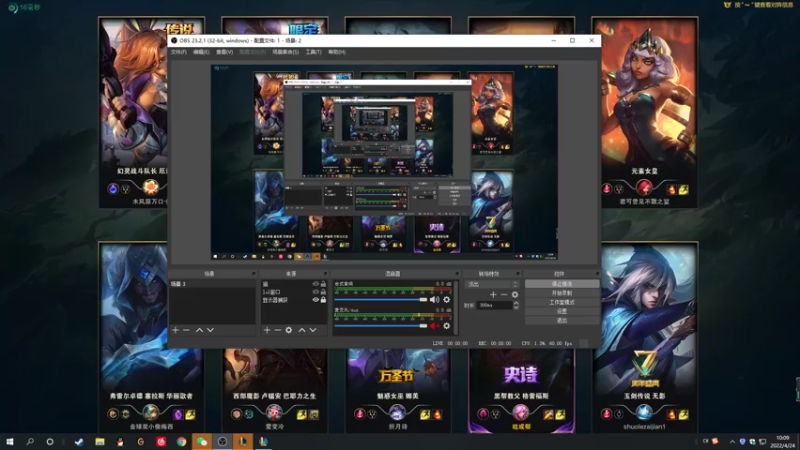
Task: Remove selected scene with minus icon
Action: pos(186,330)
